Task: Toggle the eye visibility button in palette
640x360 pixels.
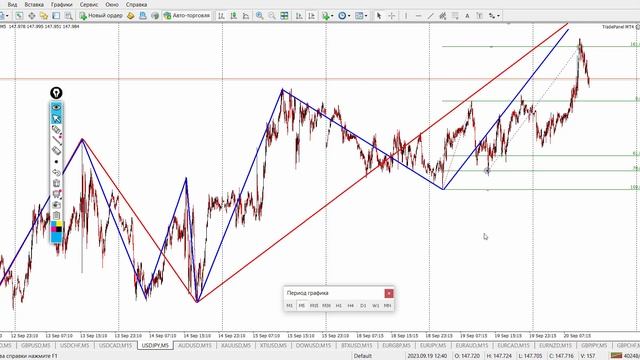Action: (x=56, y=107)
